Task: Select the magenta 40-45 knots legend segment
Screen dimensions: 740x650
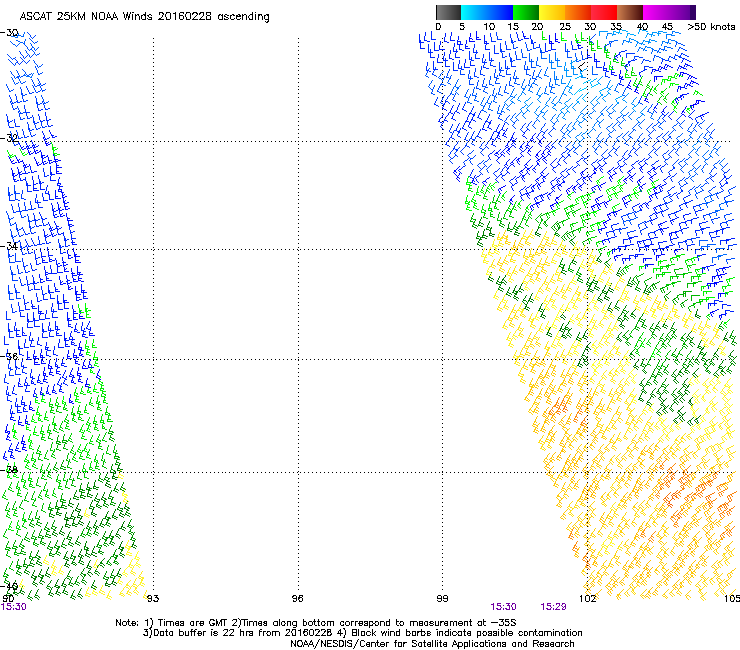Action: (x=656, y=12)
